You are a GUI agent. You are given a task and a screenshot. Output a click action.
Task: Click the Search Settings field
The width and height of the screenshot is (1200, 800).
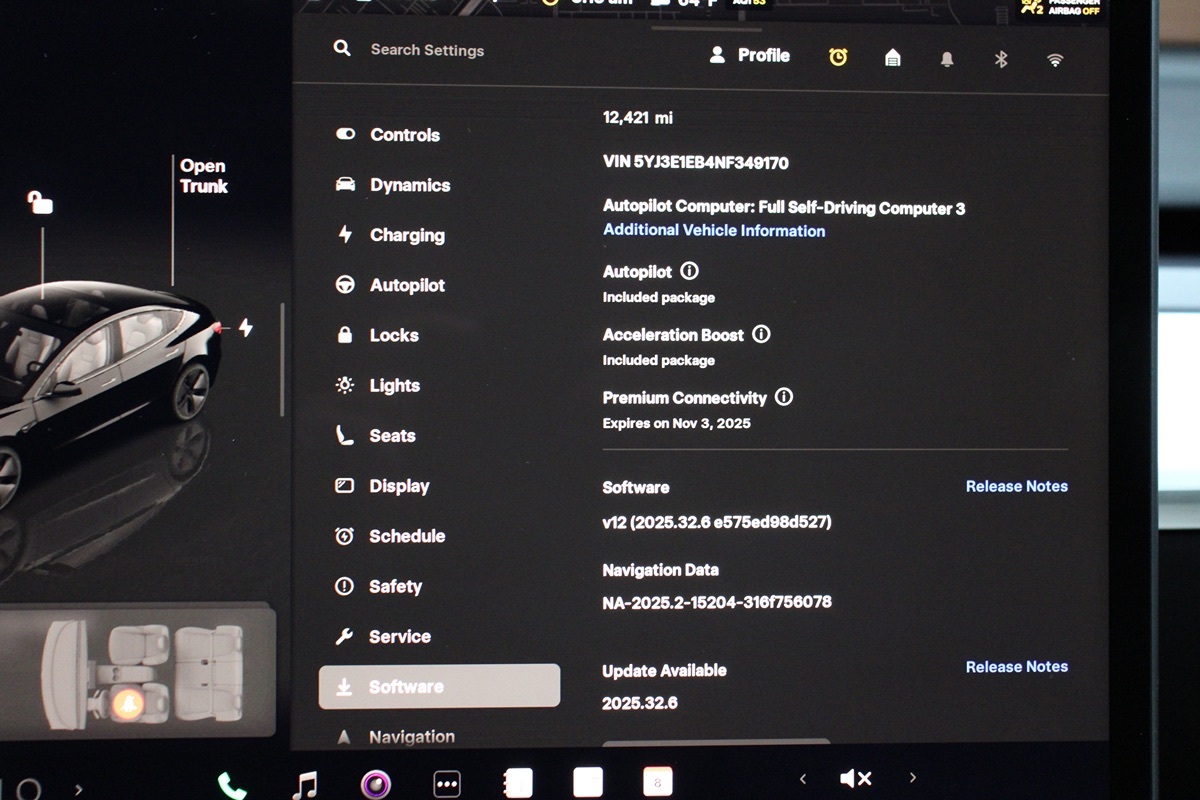(x=427, y=50)
